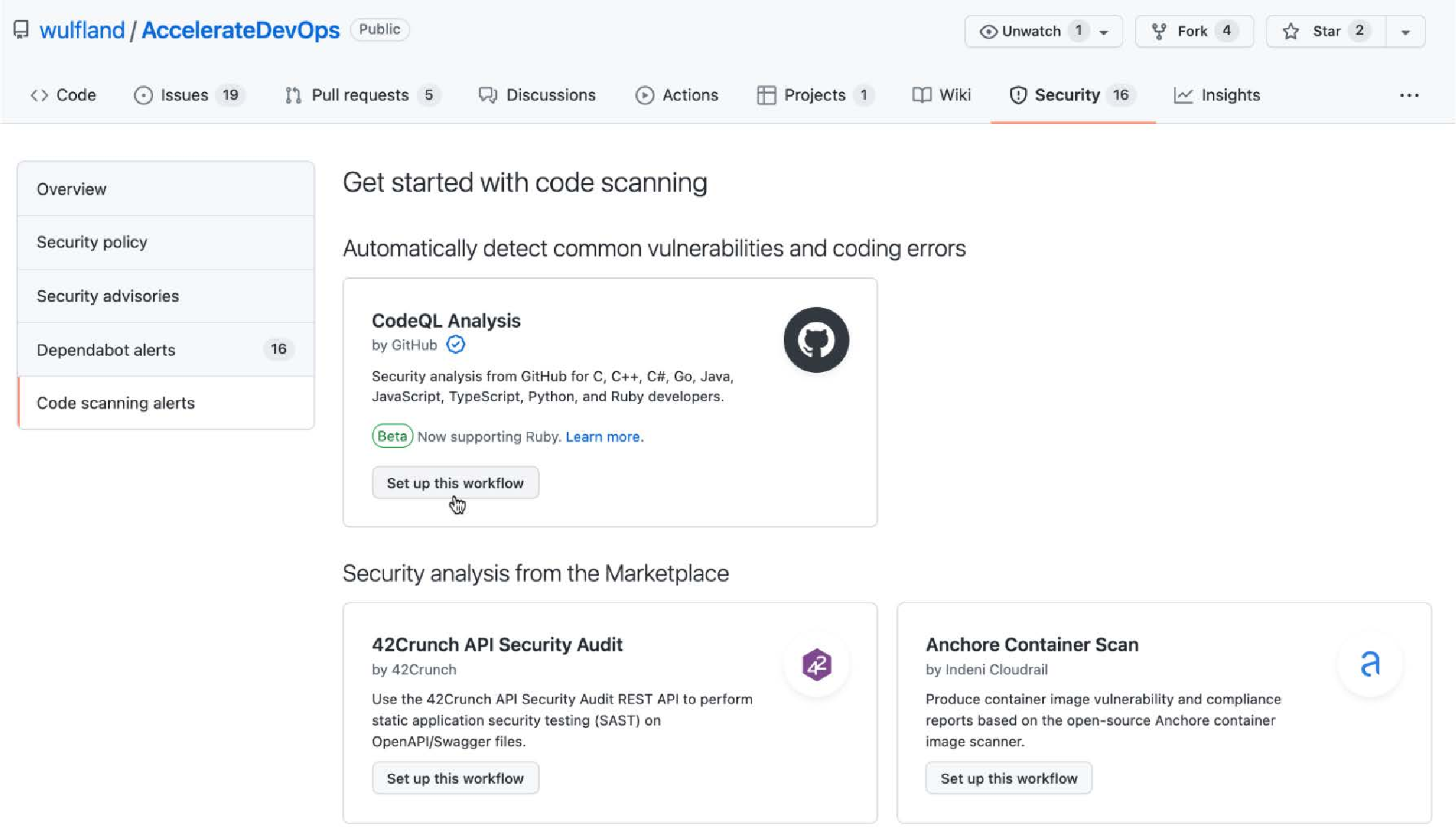Click the Security shield icon
Image resolution: width=1456 pixels, height=835 pixels.
click(1018, 95)
